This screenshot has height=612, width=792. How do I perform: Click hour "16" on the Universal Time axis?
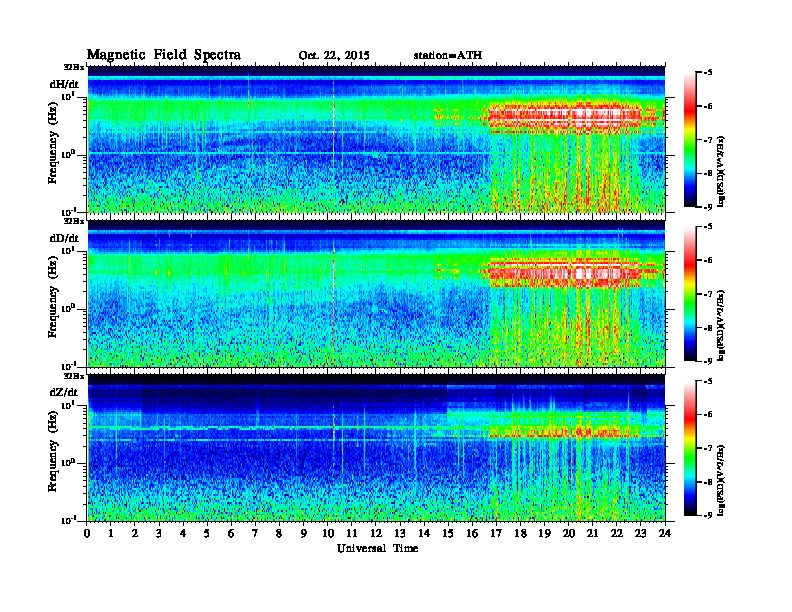[472, 533]
